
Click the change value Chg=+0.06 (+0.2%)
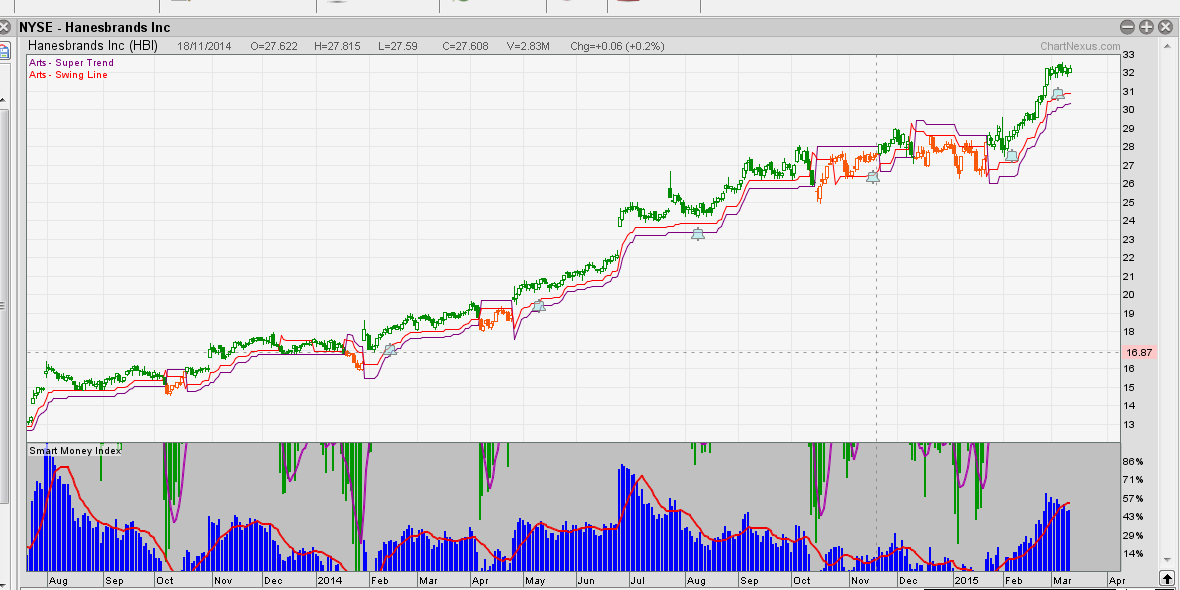(617, 46)
